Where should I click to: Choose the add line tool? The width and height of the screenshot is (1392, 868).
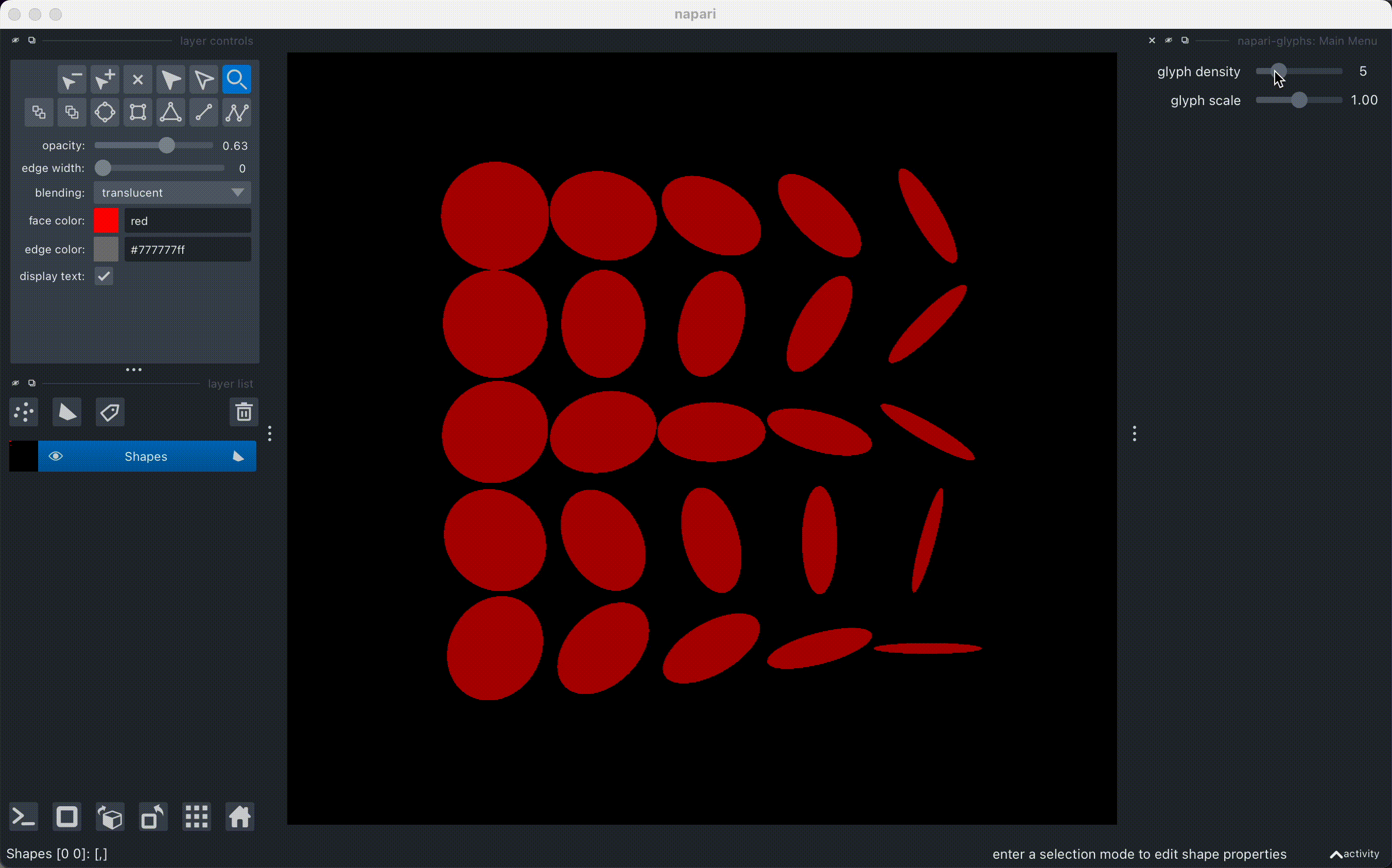tap(204, 112)
